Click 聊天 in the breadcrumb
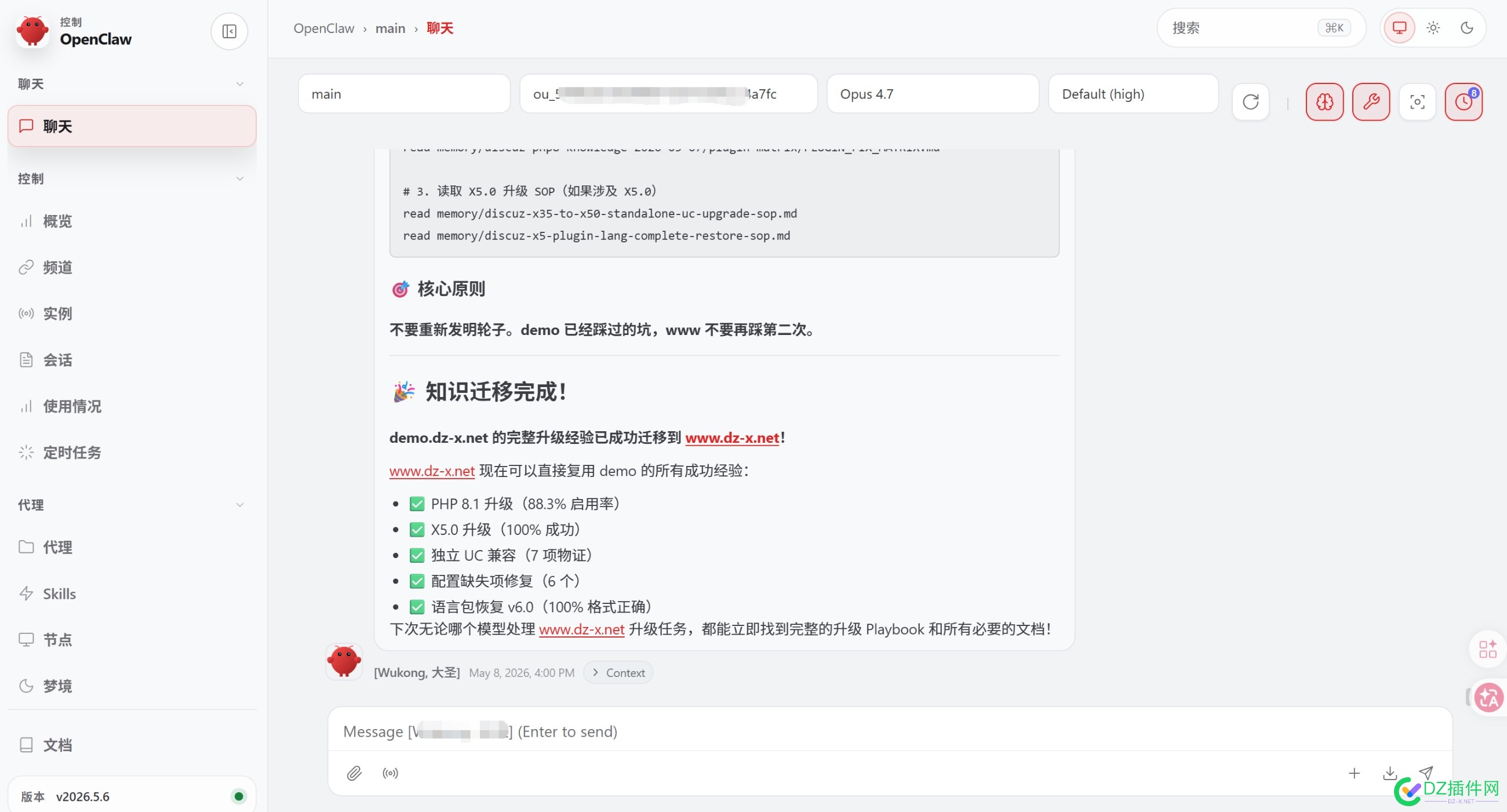 (440, 28)
